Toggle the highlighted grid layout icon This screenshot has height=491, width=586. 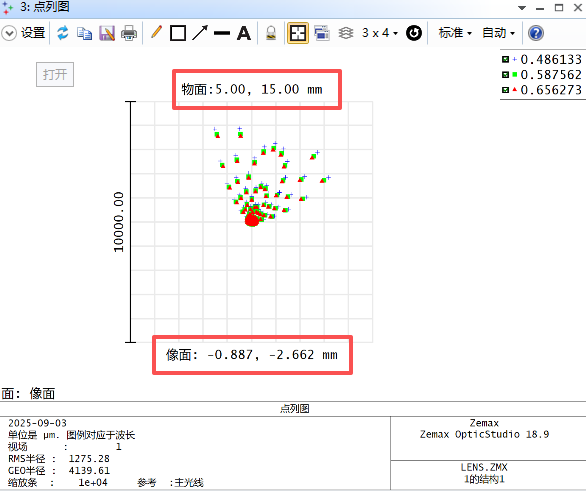(298, 33)
